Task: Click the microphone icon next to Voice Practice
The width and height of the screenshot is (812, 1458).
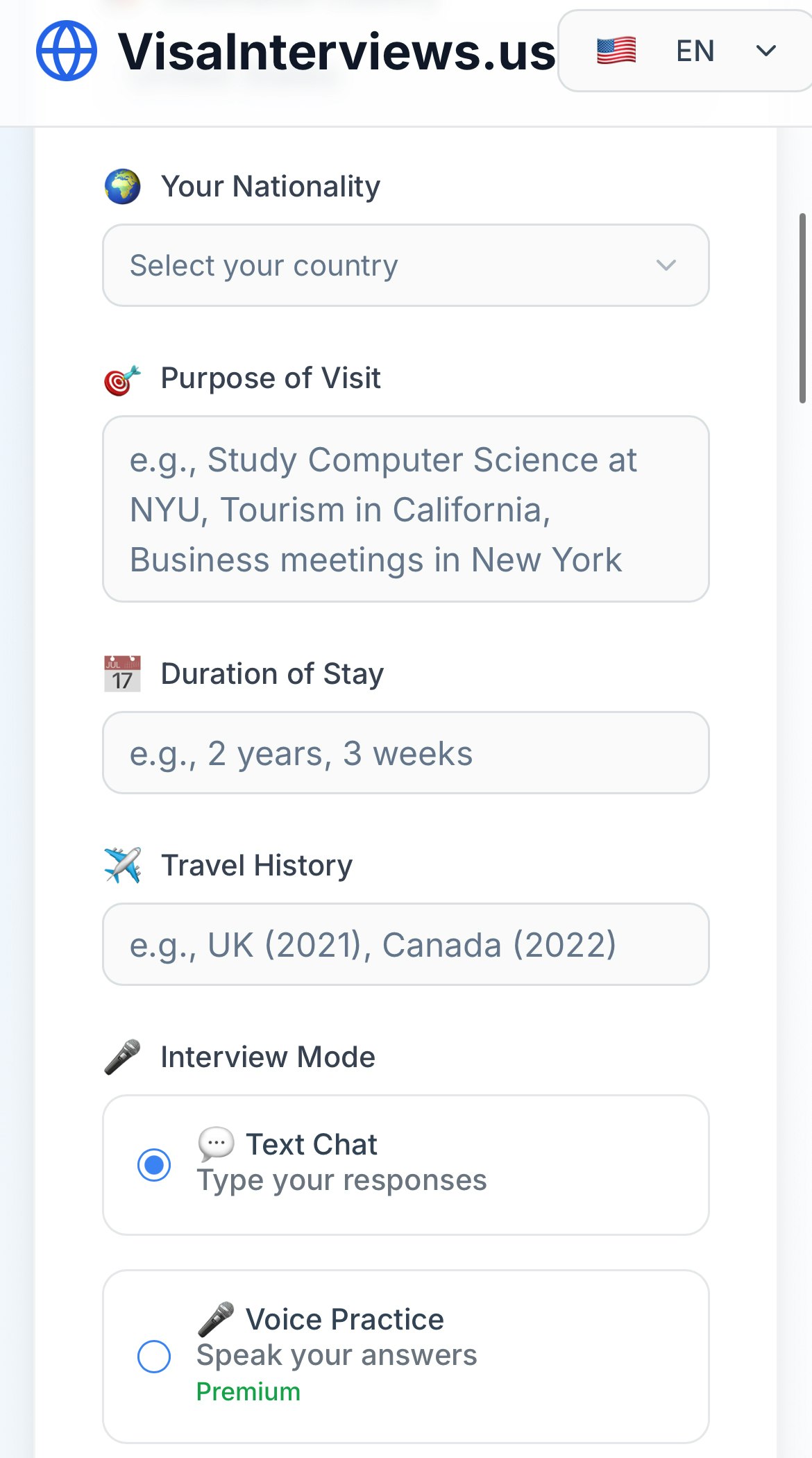Action: 216,1319
